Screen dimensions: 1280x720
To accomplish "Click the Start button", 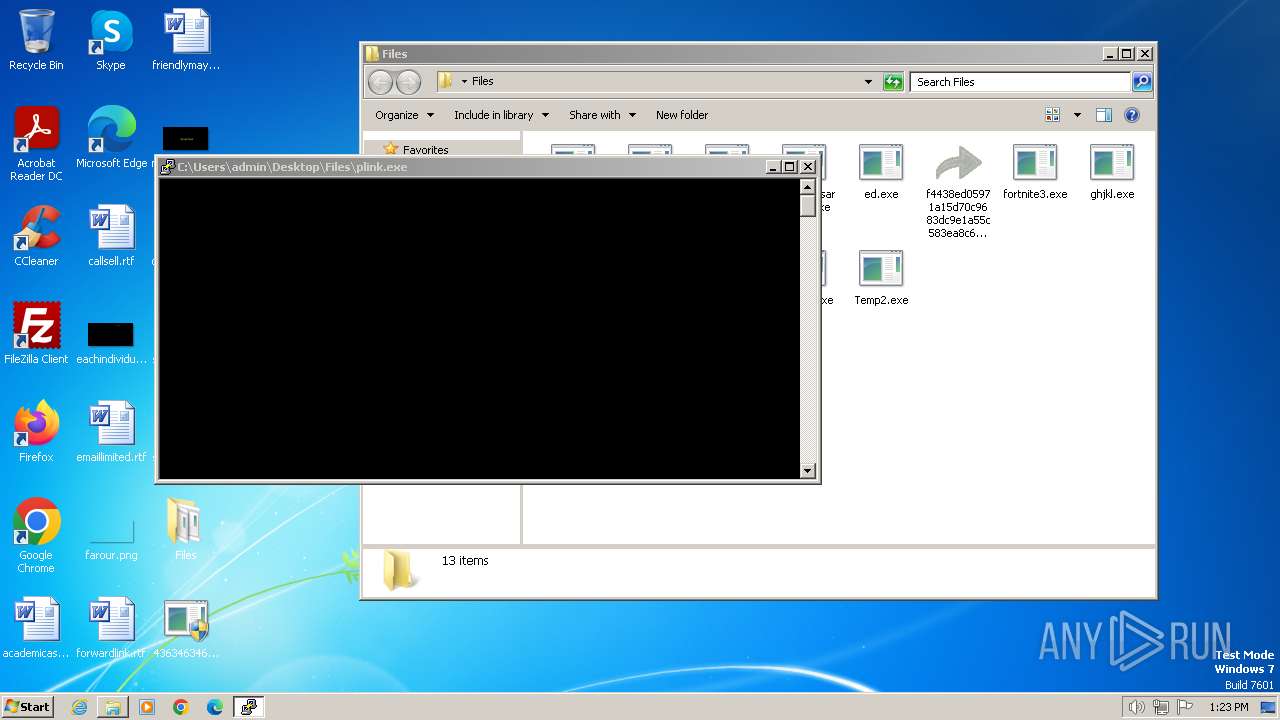I will [28, 707].
